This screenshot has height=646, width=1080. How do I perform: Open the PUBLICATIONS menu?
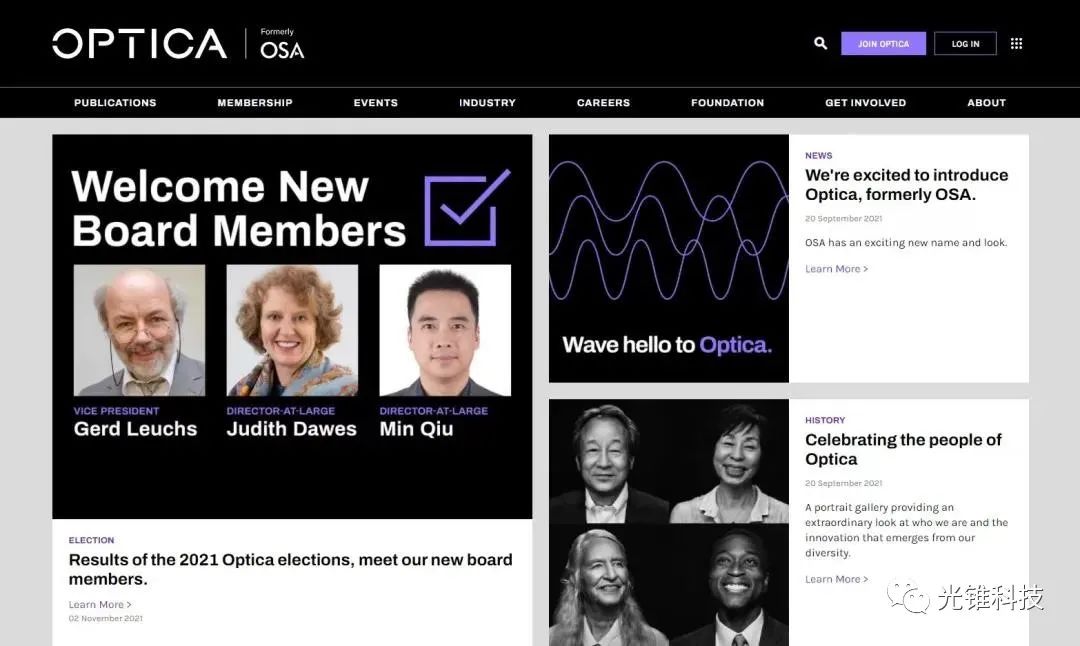tap(115, 103)
